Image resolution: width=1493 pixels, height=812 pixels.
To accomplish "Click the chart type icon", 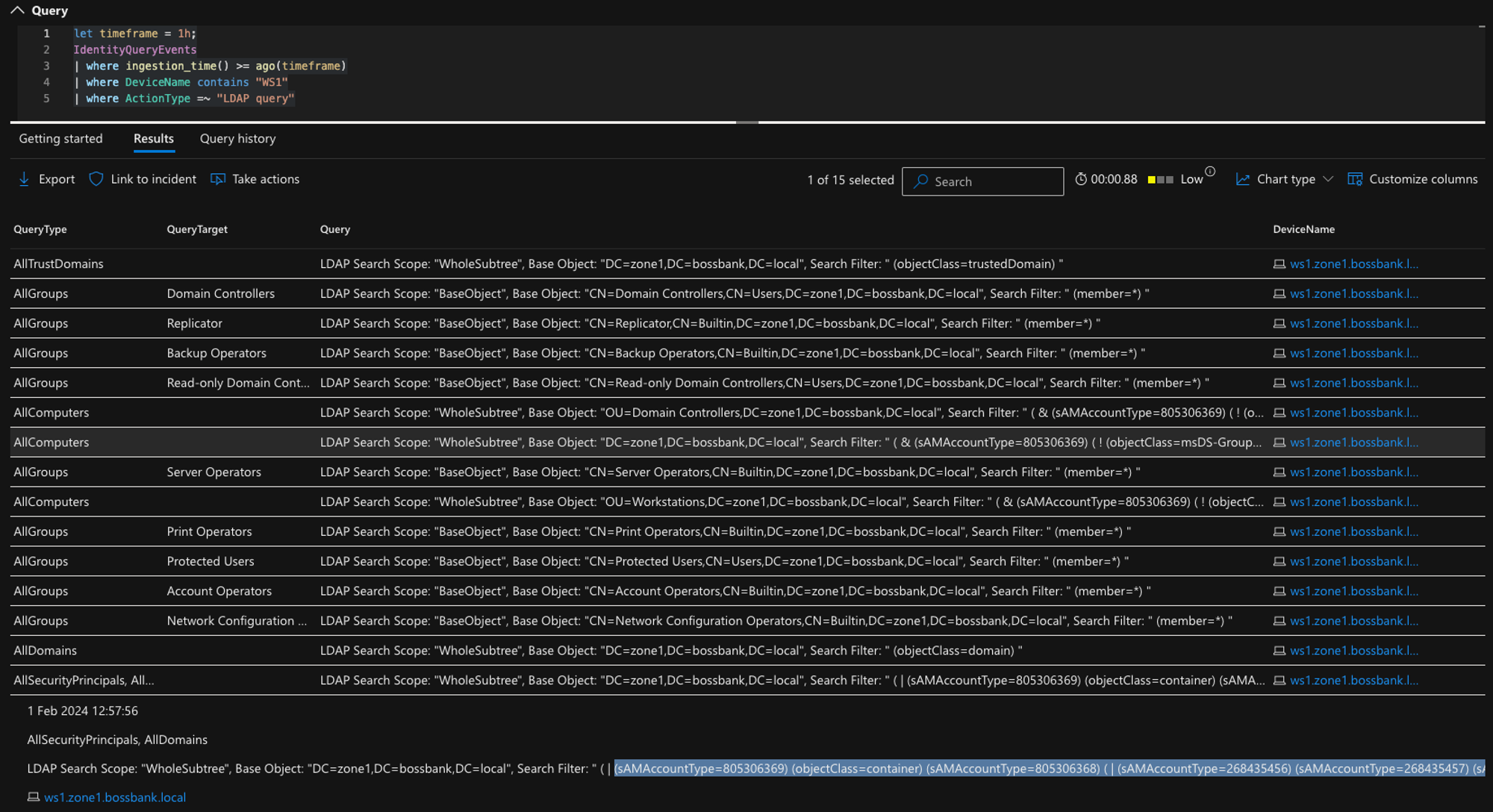I will (x=1243, y=179).
